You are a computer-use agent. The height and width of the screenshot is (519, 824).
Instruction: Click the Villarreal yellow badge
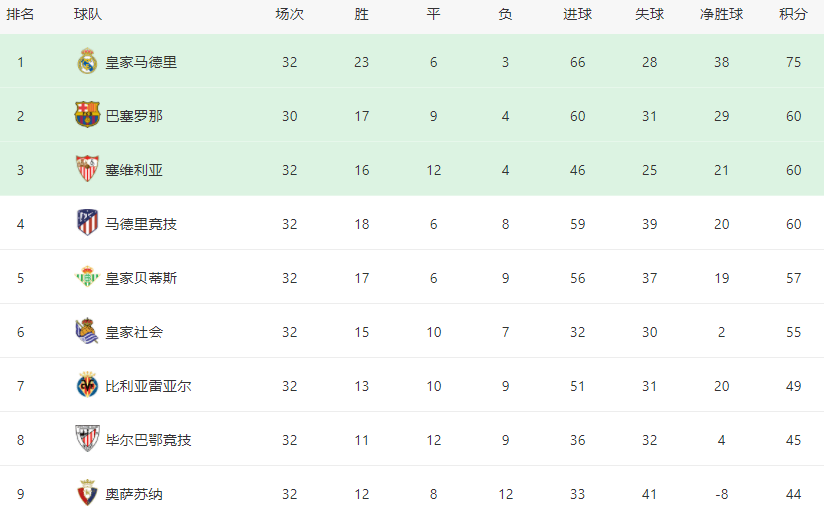point(87,385)
